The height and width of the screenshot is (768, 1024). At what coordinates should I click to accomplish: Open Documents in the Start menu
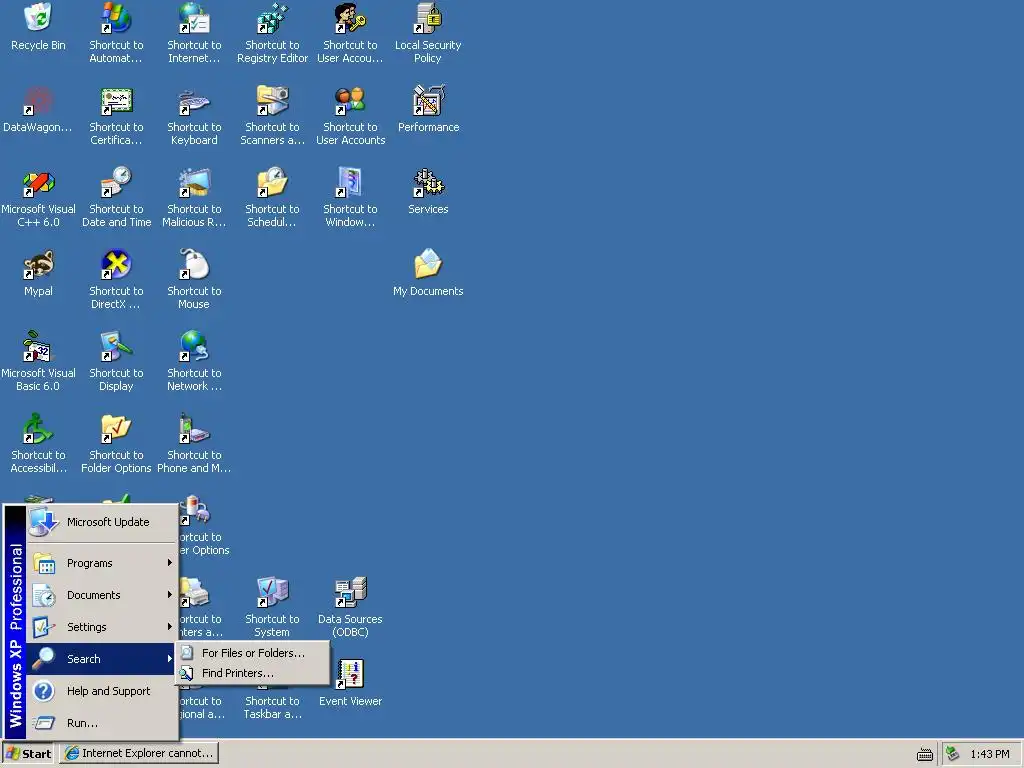tap(103, 595)
